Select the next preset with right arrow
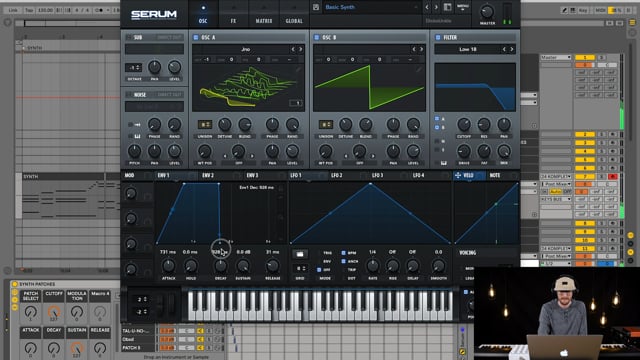Viewport: 640px width, 360px height. coord(436,7)
